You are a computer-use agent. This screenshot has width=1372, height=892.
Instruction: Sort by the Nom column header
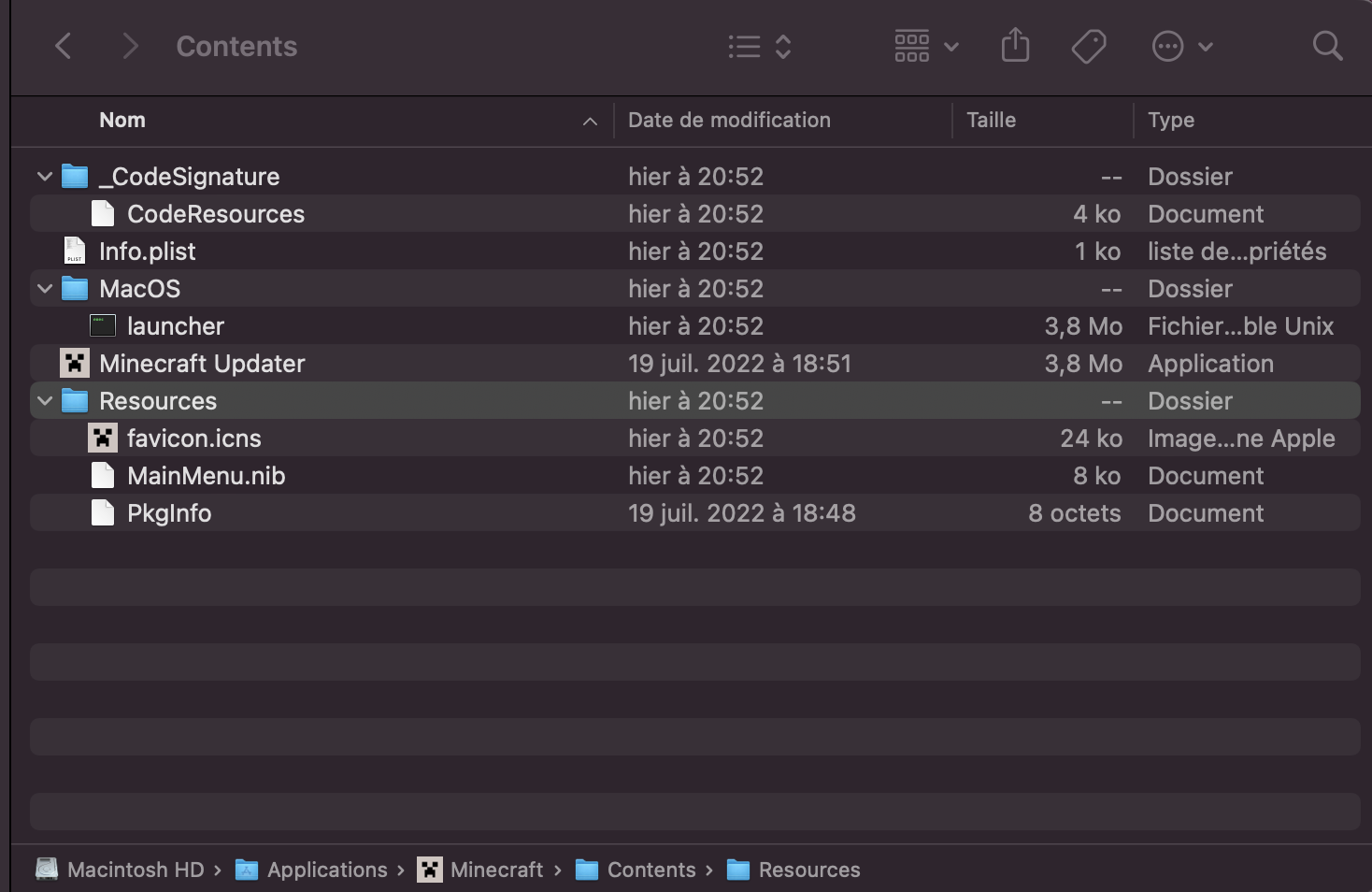pyautogui.click(x=122, y=120)
